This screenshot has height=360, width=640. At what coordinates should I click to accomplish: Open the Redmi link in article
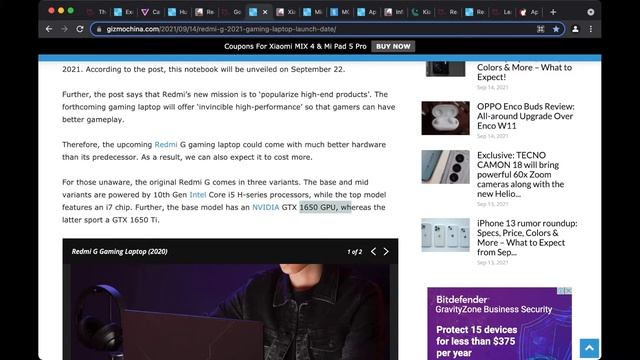click(x=166, y=144)
